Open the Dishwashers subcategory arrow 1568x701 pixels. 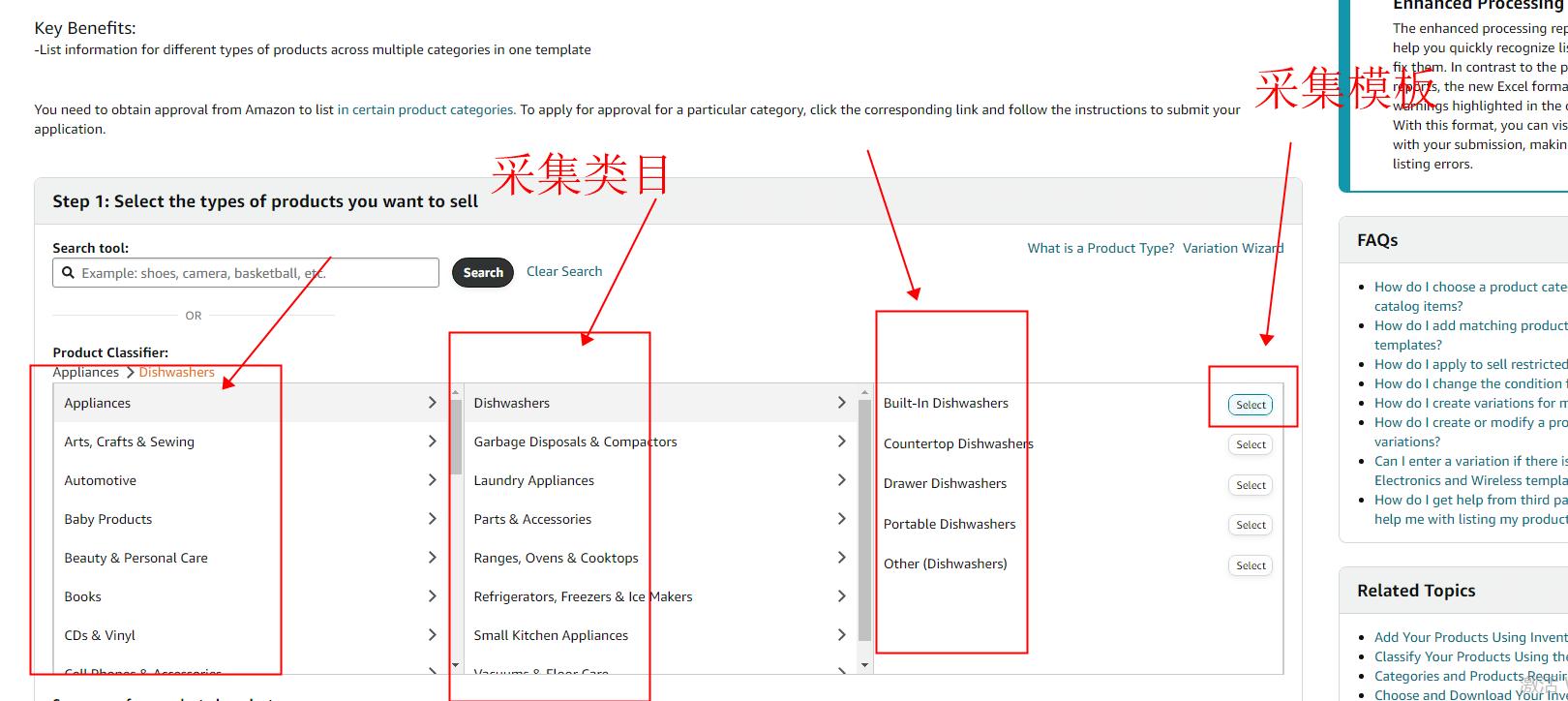842,403
